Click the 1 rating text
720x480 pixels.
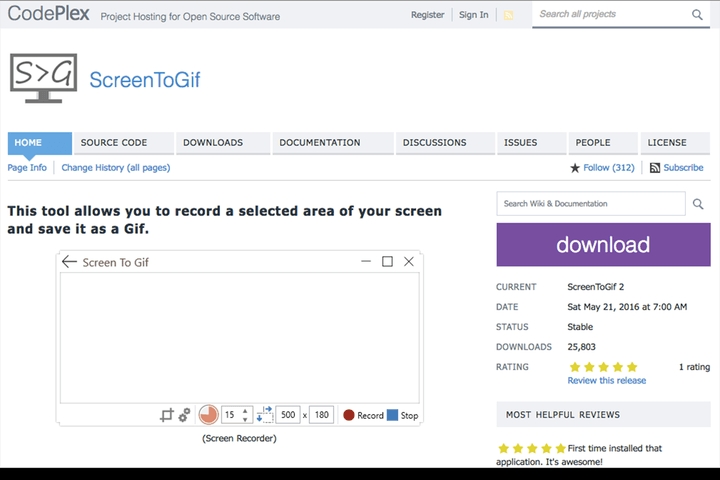(x=694, y=367)
